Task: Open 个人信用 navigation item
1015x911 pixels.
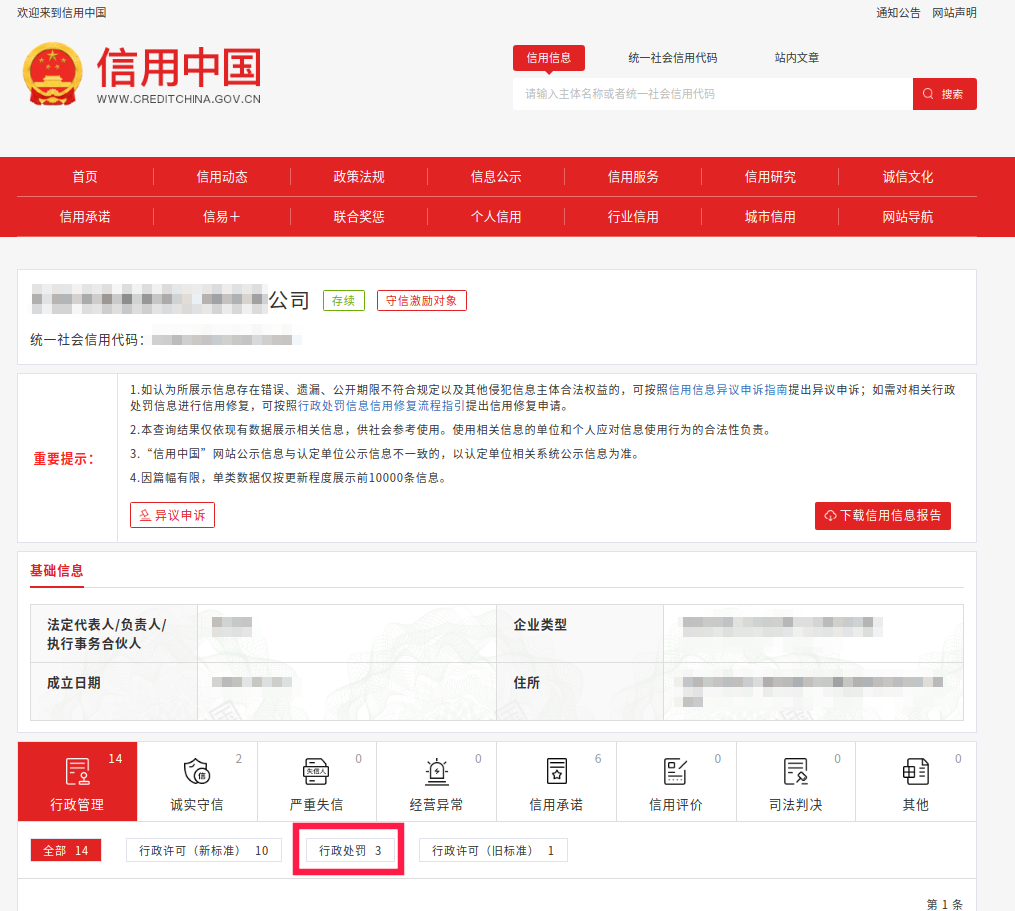Action: [496, 217]
